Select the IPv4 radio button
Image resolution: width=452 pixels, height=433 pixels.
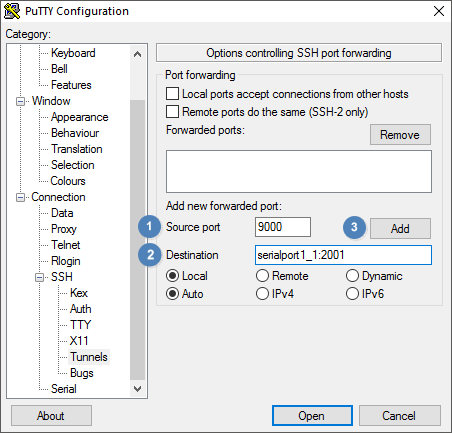point(262,294)
